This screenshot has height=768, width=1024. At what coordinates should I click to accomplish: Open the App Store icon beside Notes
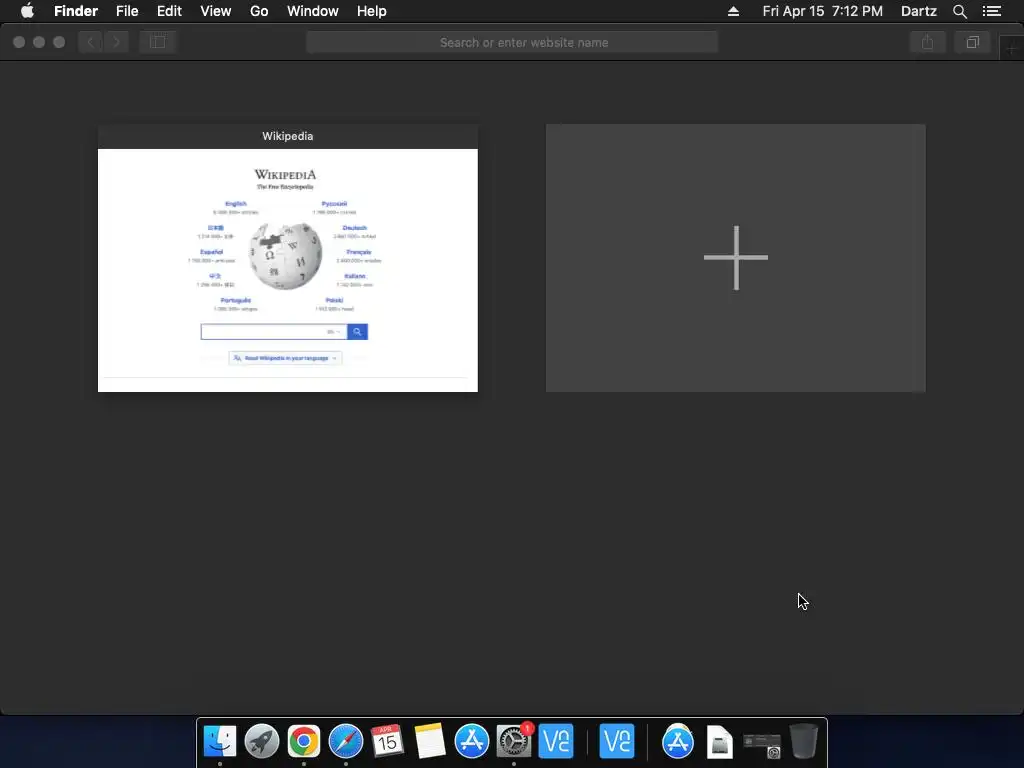point(472,741)
